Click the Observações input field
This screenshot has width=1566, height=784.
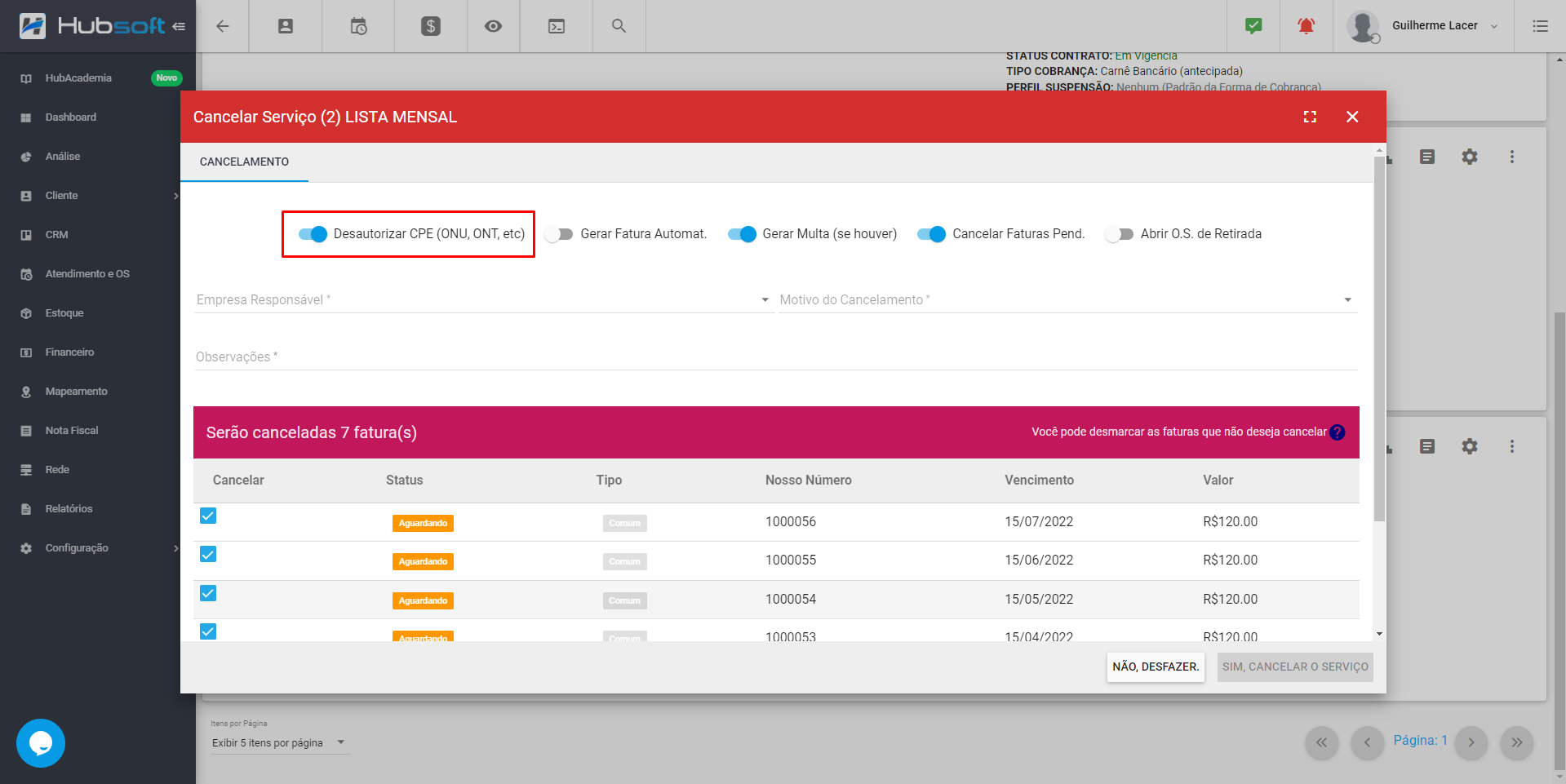coord(776,357)
